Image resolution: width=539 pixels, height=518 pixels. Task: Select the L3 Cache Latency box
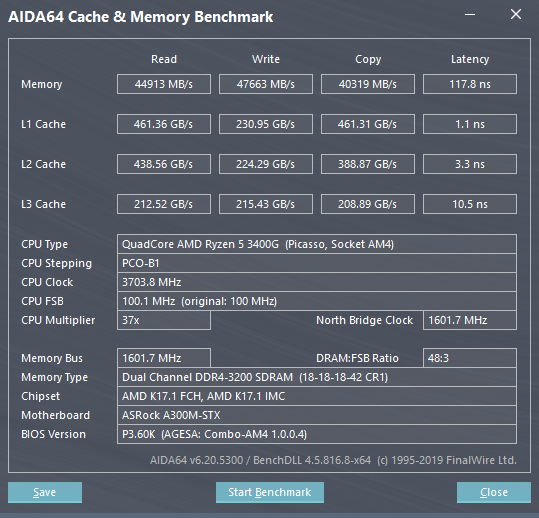[x=470, y=204]
